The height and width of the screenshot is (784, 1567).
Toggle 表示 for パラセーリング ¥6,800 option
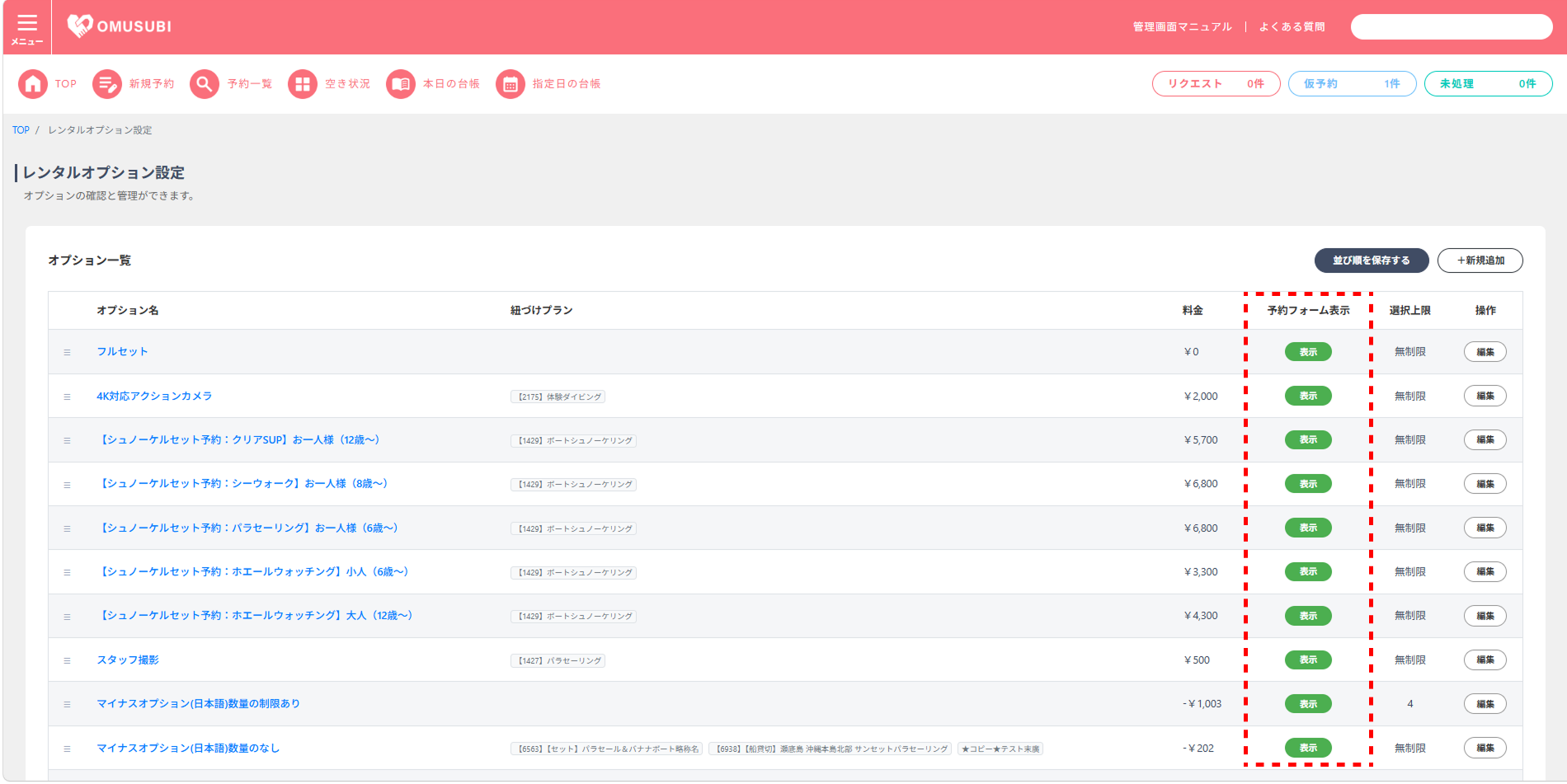(1308, 528)
